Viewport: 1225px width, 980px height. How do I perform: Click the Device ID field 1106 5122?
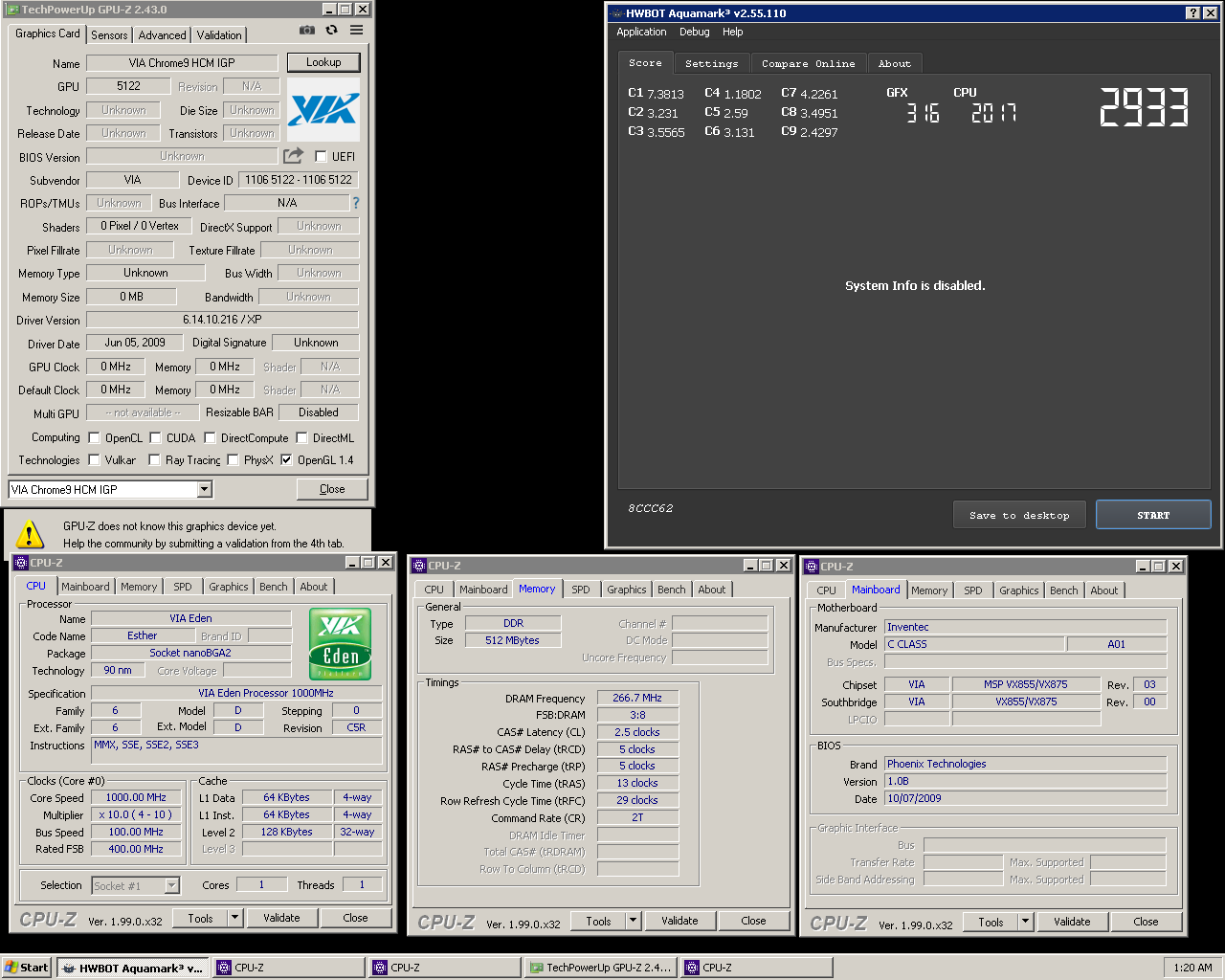[x=299, y=179]
